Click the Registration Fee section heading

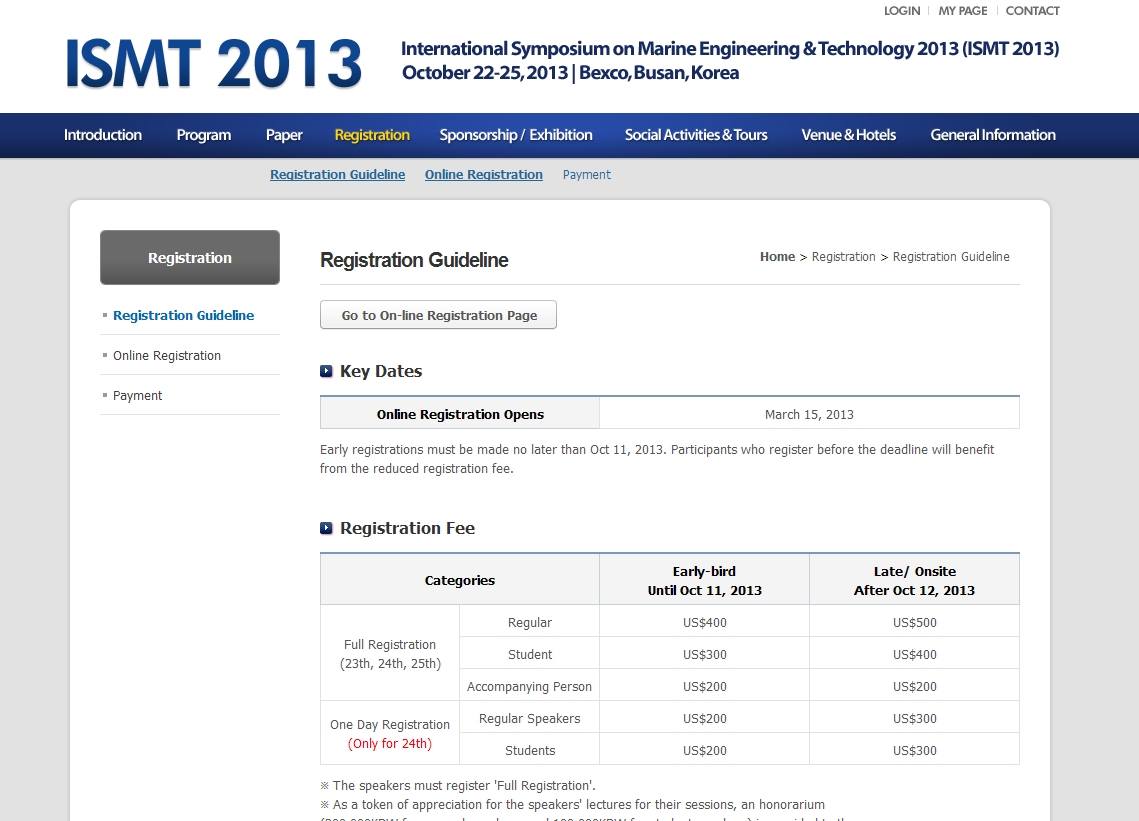click(x=408, y=528)
